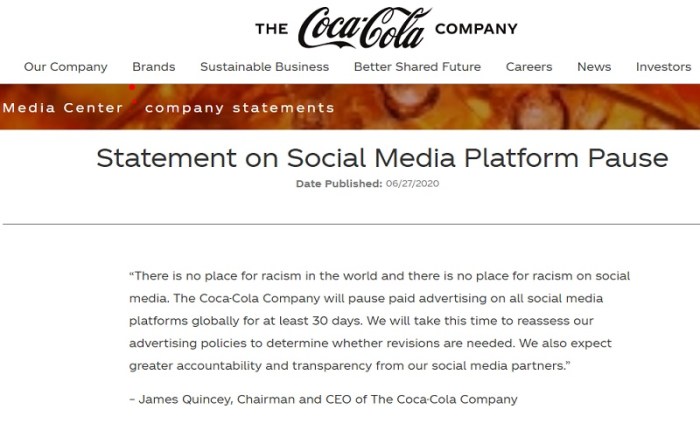Open the Investors section
This screenshot has height=423, width=700.
[x=663, y=67]
